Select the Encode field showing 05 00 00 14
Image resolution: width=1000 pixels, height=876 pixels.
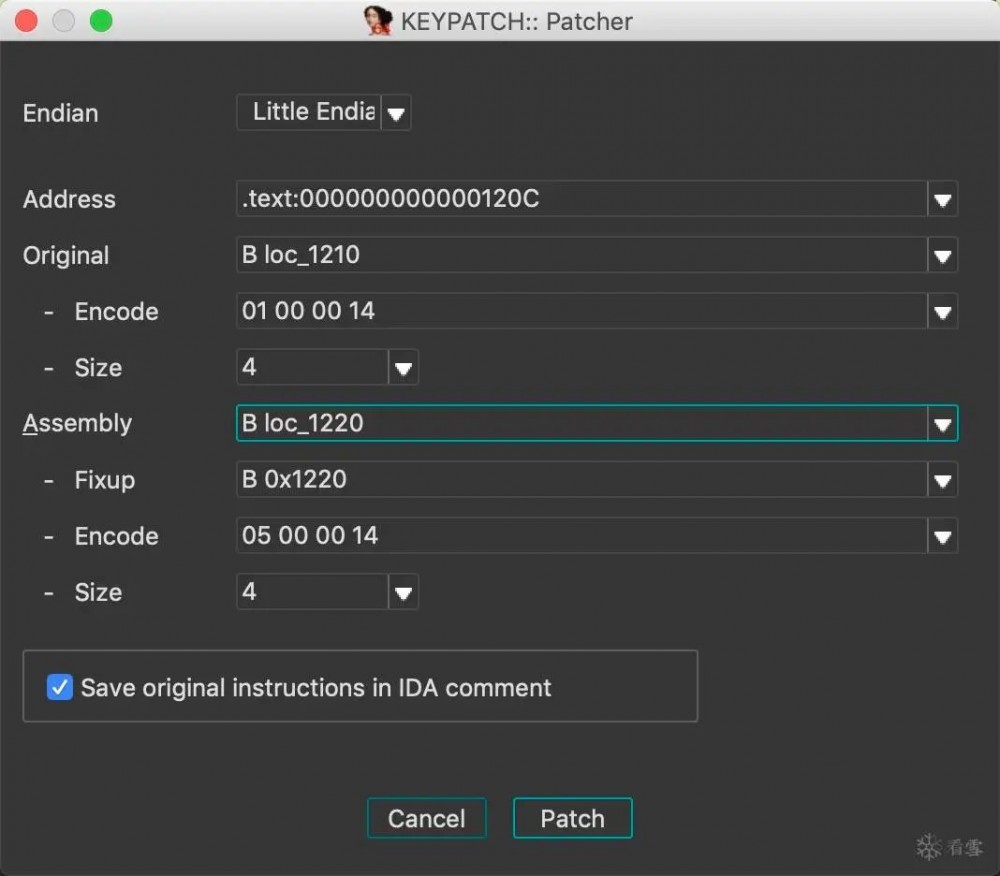[580, 536]
